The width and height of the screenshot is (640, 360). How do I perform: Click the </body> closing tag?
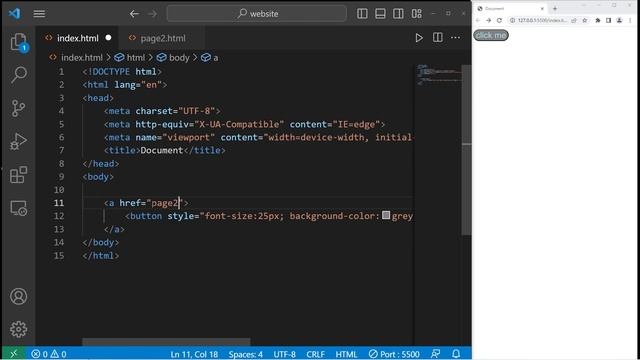pyautogui.click(x=101, y=242)
